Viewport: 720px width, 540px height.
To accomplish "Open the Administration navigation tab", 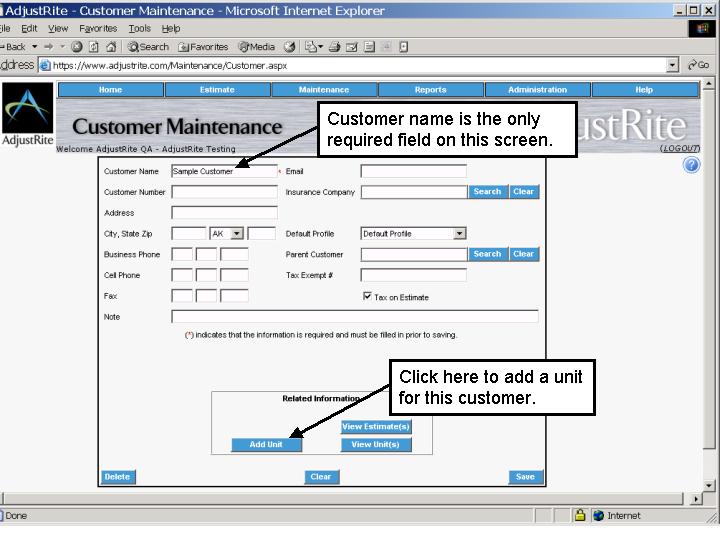I will pos(537,90).
